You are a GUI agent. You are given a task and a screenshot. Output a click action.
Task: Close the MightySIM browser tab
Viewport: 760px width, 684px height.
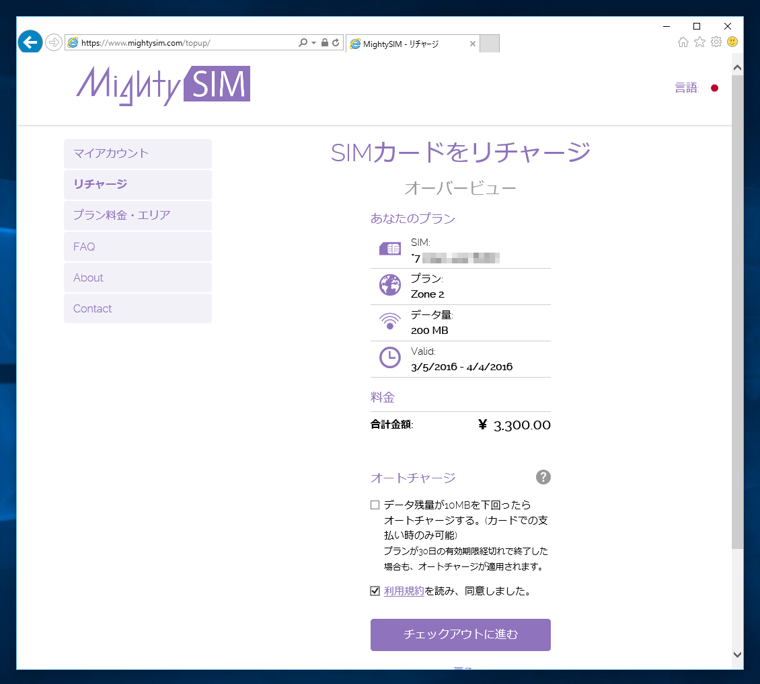[x=473, y=44]
